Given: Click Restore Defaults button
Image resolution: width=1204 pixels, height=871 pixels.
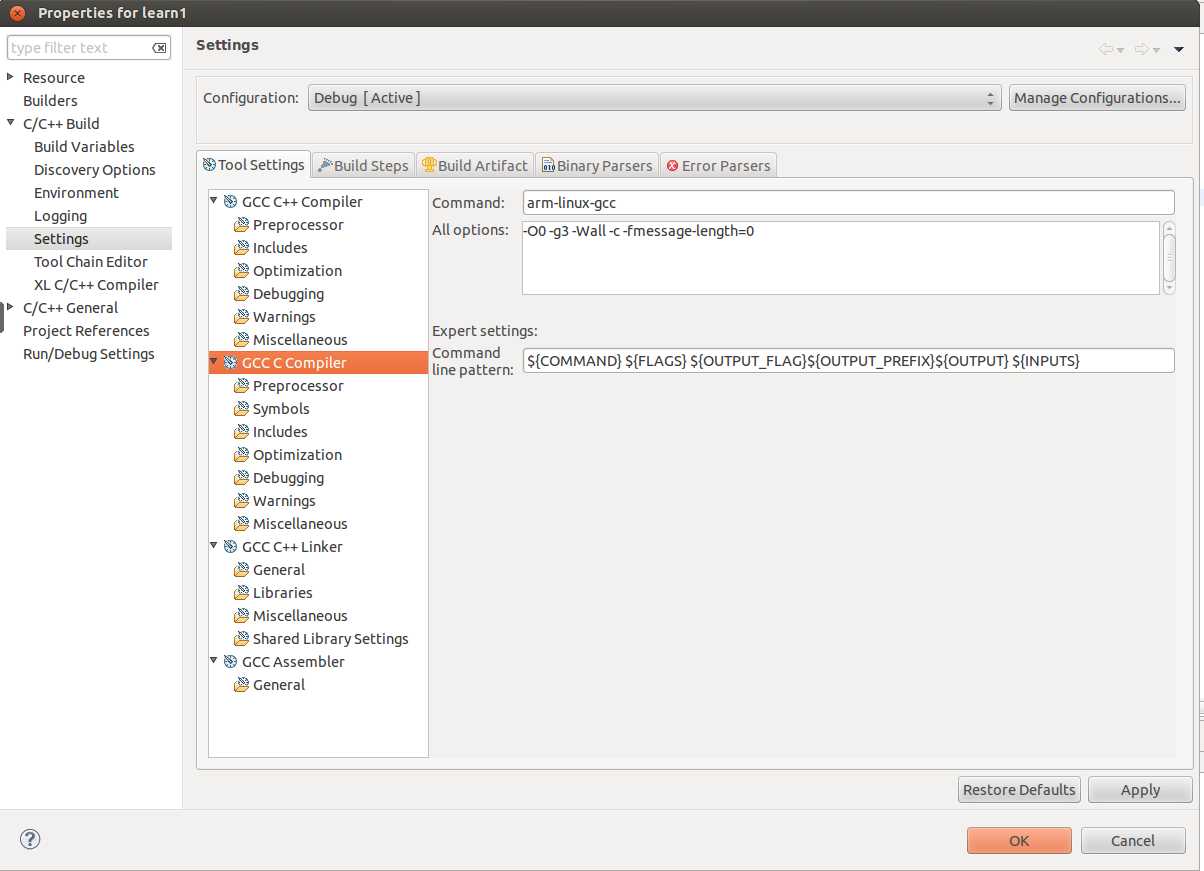Looking at the screenshot, I should (x=1019, y=789).
